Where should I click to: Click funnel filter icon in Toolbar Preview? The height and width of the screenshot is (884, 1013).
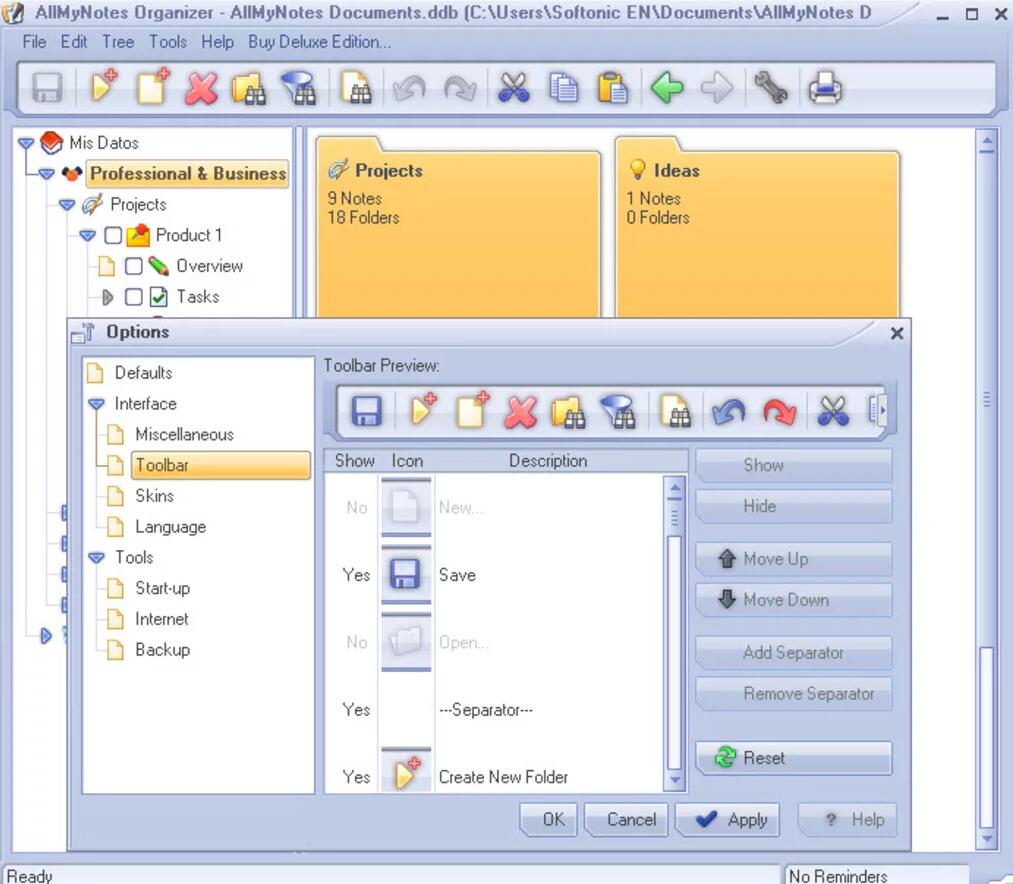[619, 412]
